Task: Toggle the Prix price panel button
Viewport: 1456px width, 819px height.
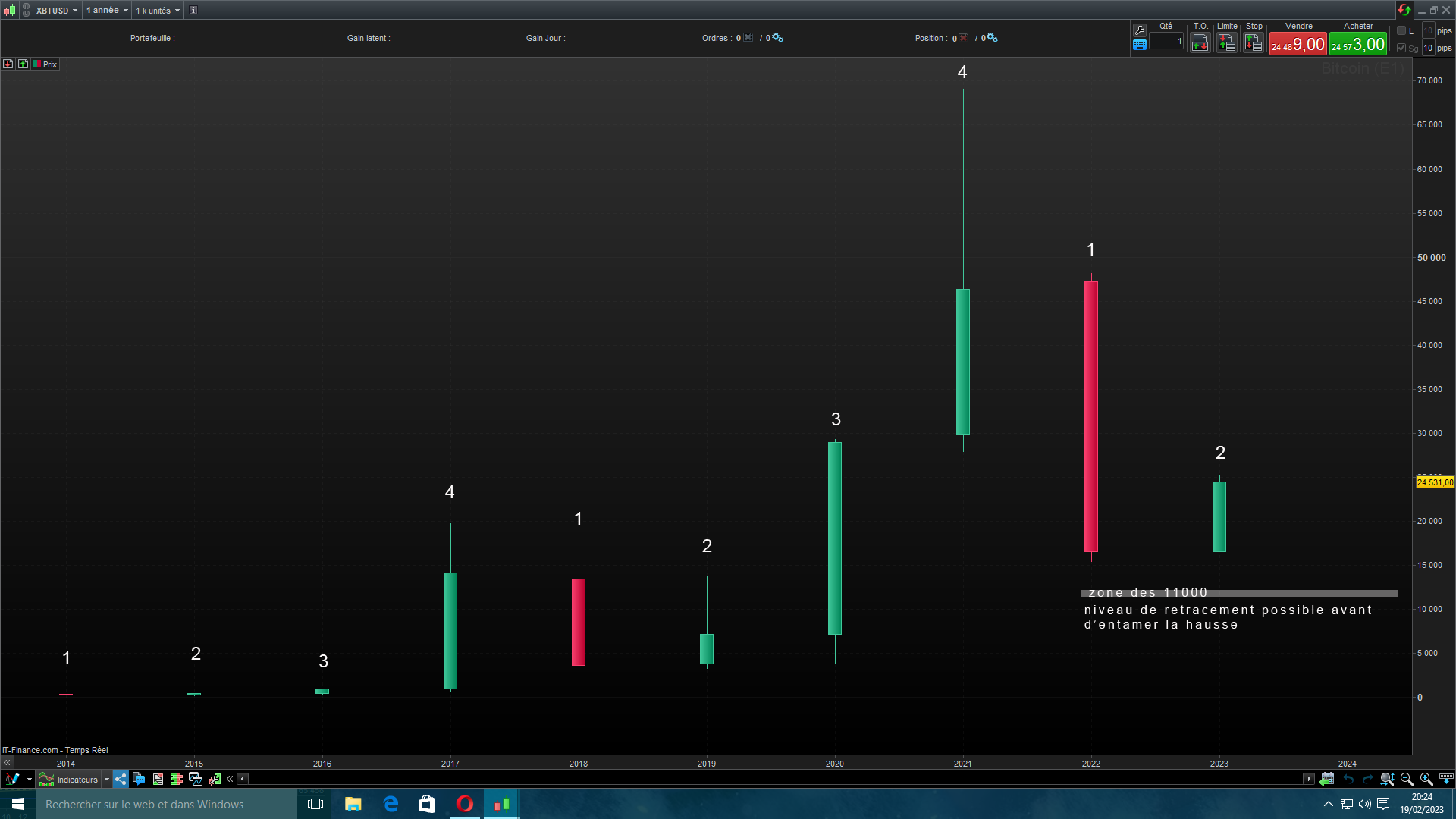Action: pos(45,64)
